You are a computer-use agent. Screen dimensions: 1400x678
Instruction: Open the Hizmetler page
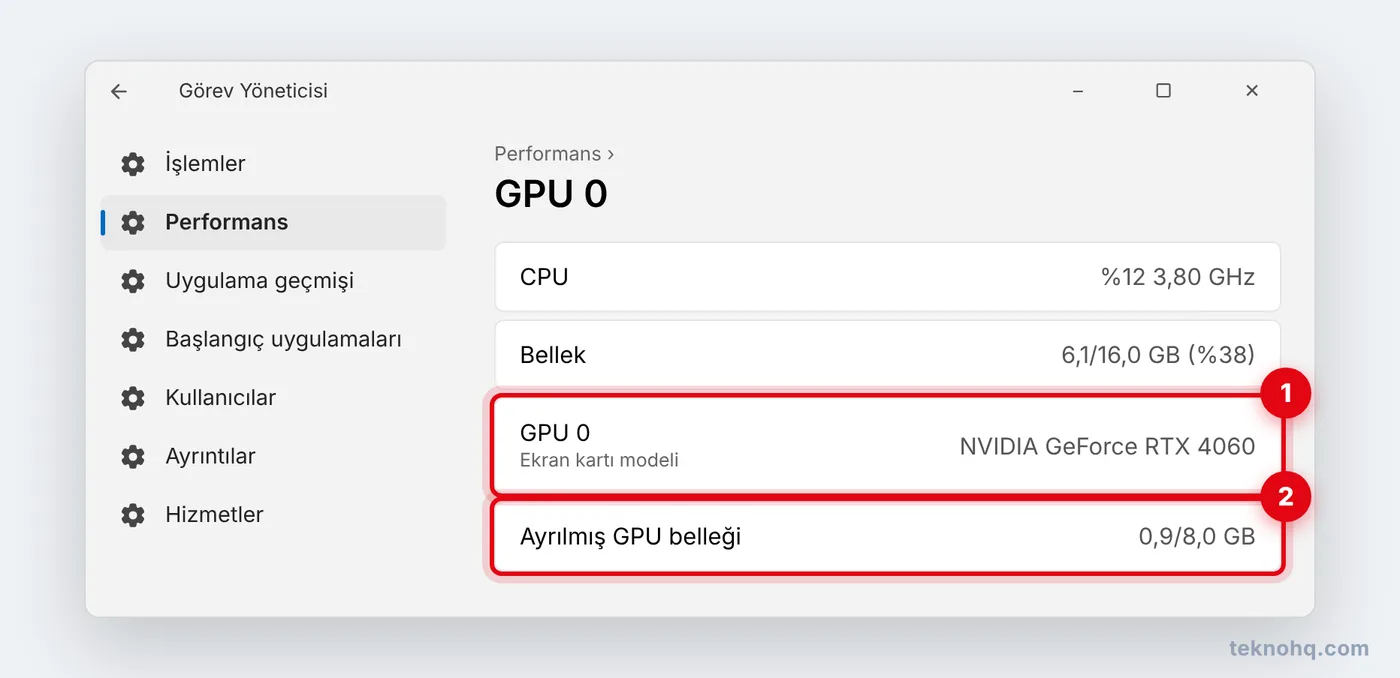pos(273,515)
